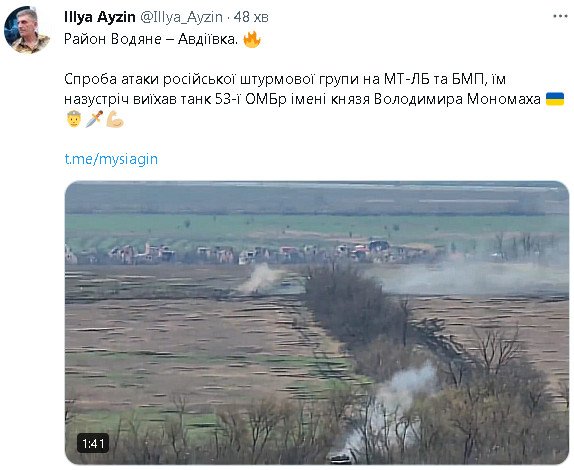Screen dimensions: 574x470
Task: Click the fire emoji after Авдіївка
Action: tap(252, 39)
